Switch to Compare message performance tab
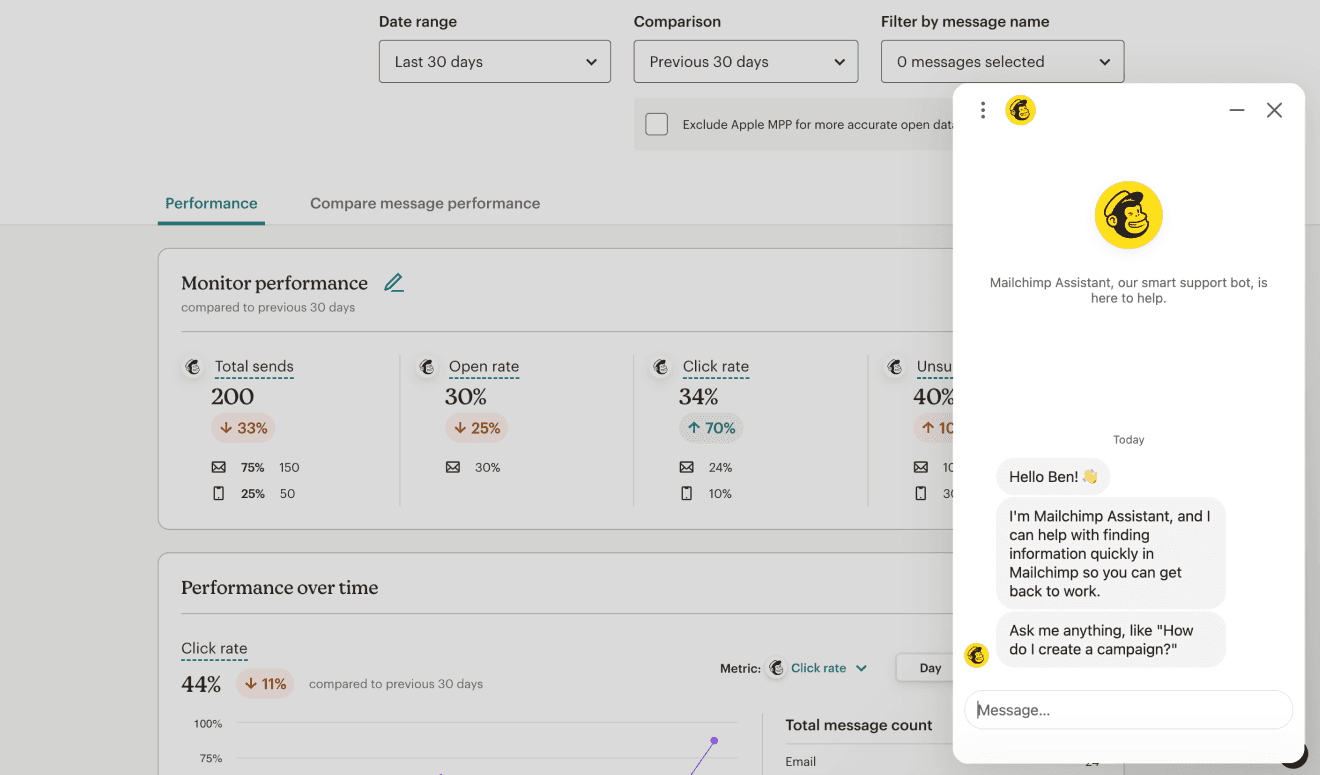Image resolution: width=1320 pixels, height=775 pixels. point(424,203)
